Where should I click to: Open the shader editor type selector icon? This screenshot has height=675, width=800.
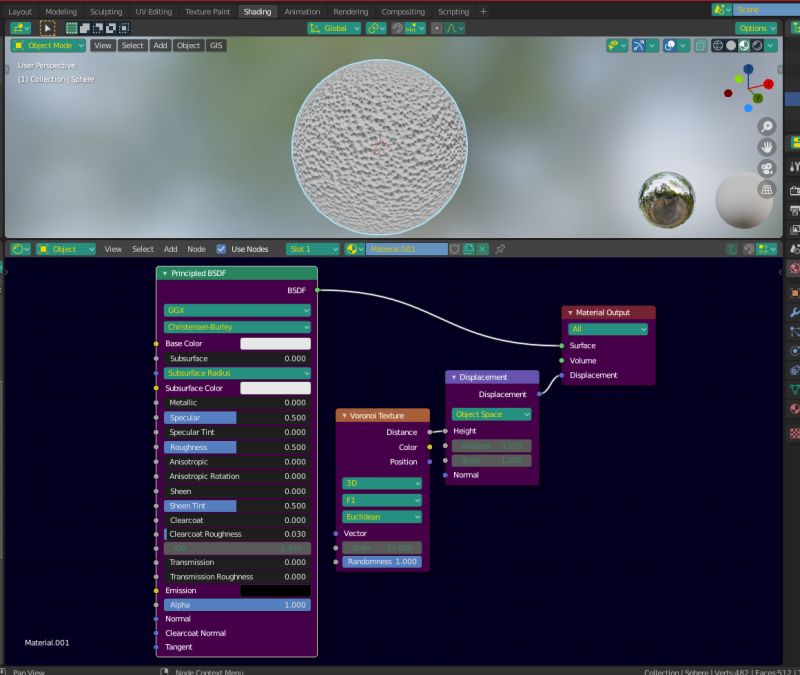(x=20, y=249)
